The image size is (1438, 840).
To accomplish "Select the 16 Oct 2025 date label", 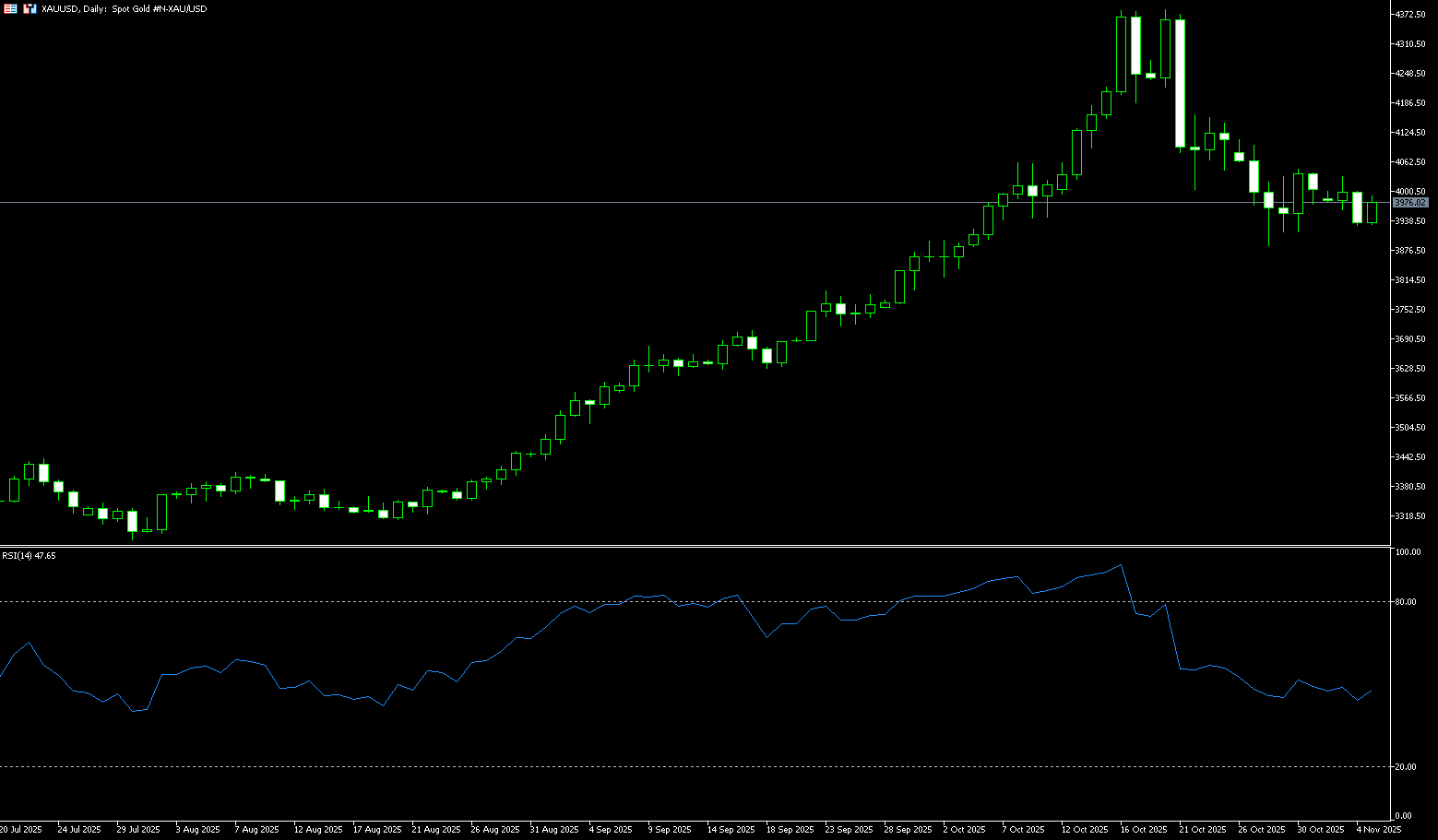I will click(x=1144, y=830).
